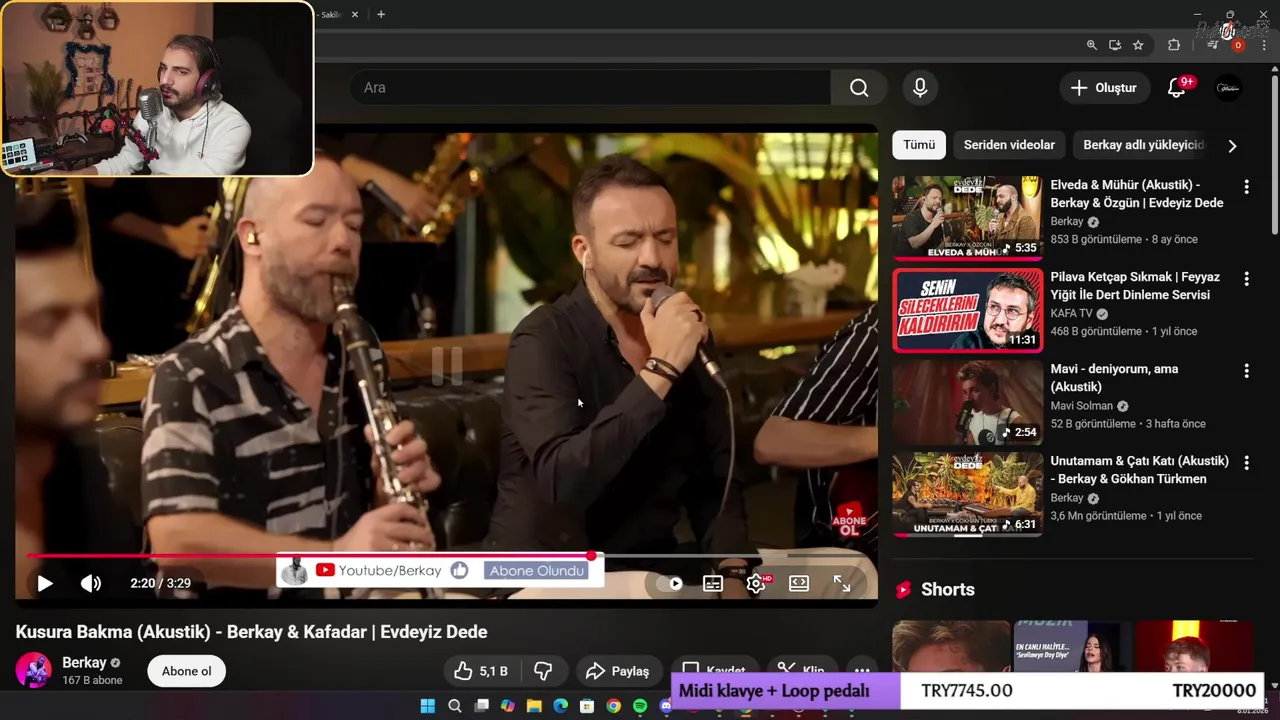
Task: Mute the video volume speaker icon
Action: [x=91, y=583]
